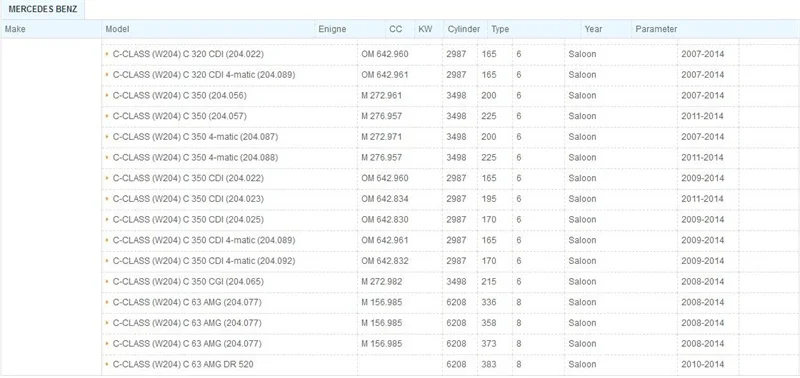The width and height of the screenshot is (800, 378).
Task: Click cylinder count 8 in the C 63 AMG DR 520 row
Action: pos(519,364)
